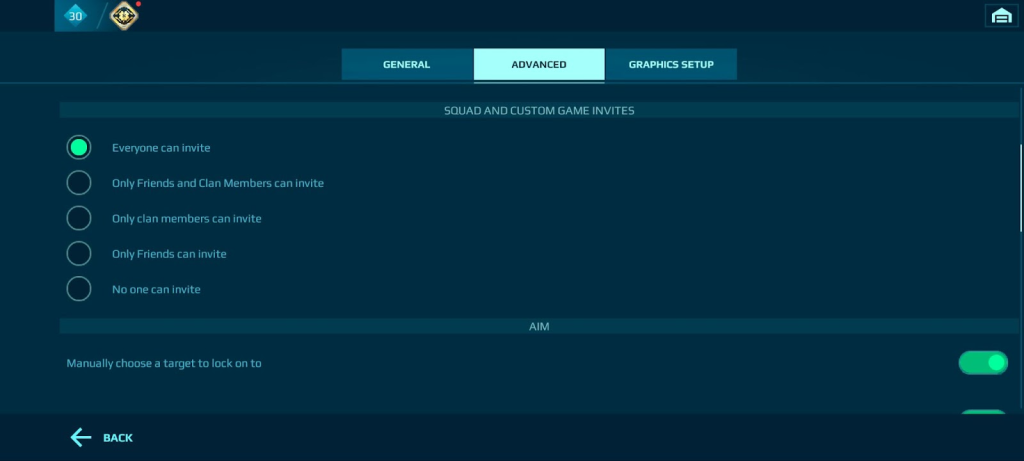Tap the red notification dot on the emblem
The width and height of the screenshot is (1024, 461).
(x=137, y=4)
